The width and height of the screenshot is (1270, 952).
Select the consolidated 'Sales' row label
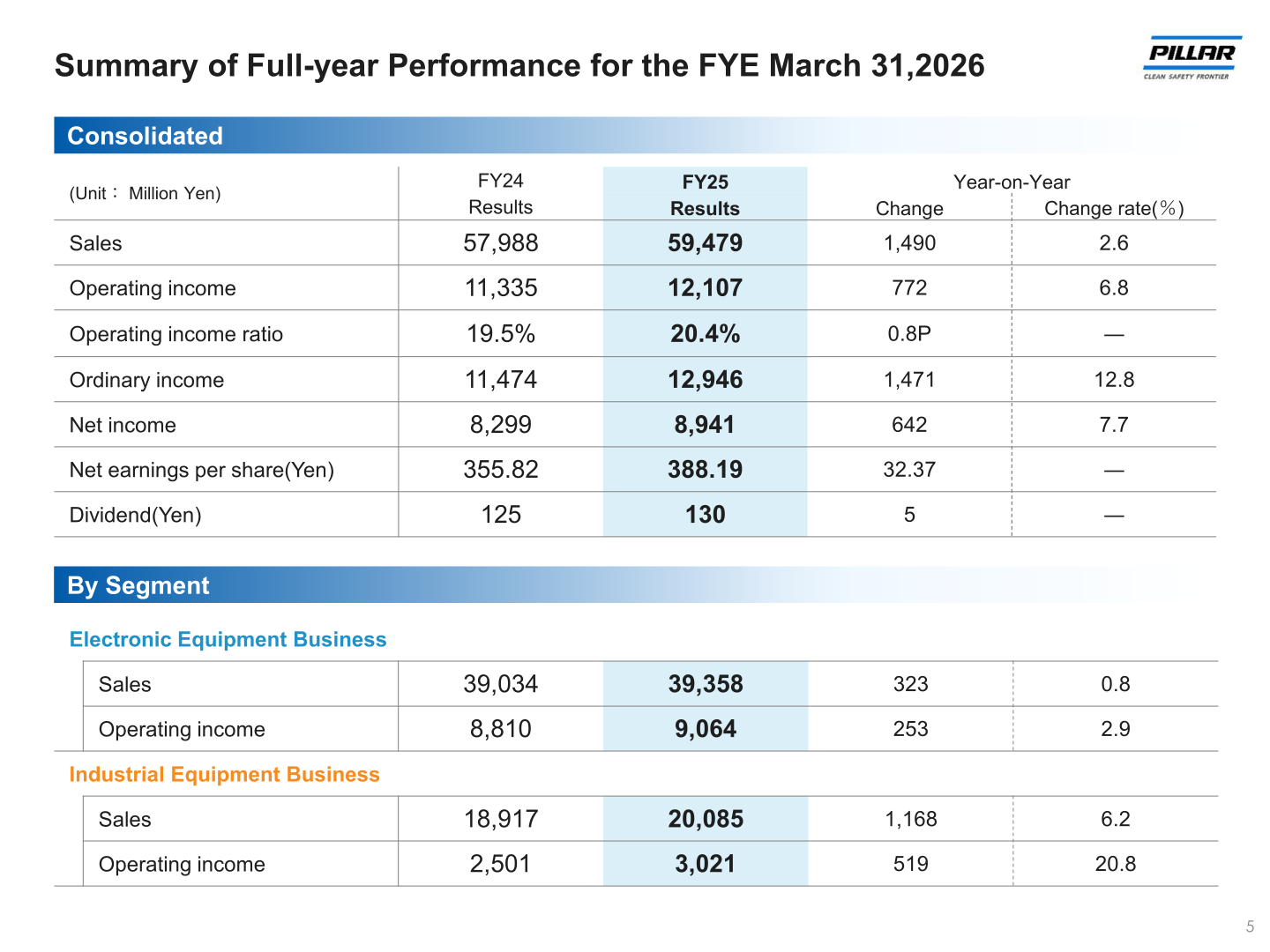[96, 243]
